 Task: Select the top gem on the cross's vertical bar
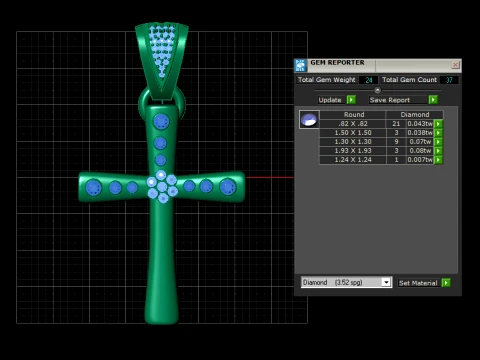click(x=161, y=121)
